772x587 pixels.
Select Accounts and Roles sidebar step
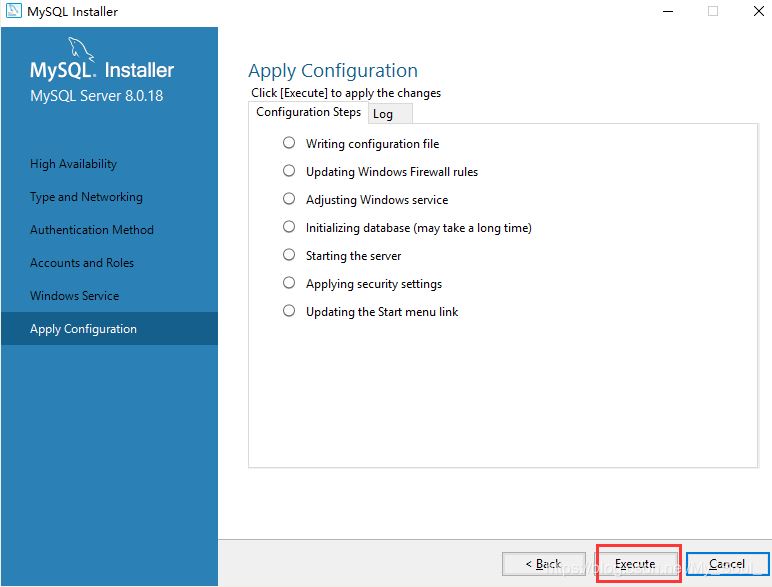pos(82,263)
